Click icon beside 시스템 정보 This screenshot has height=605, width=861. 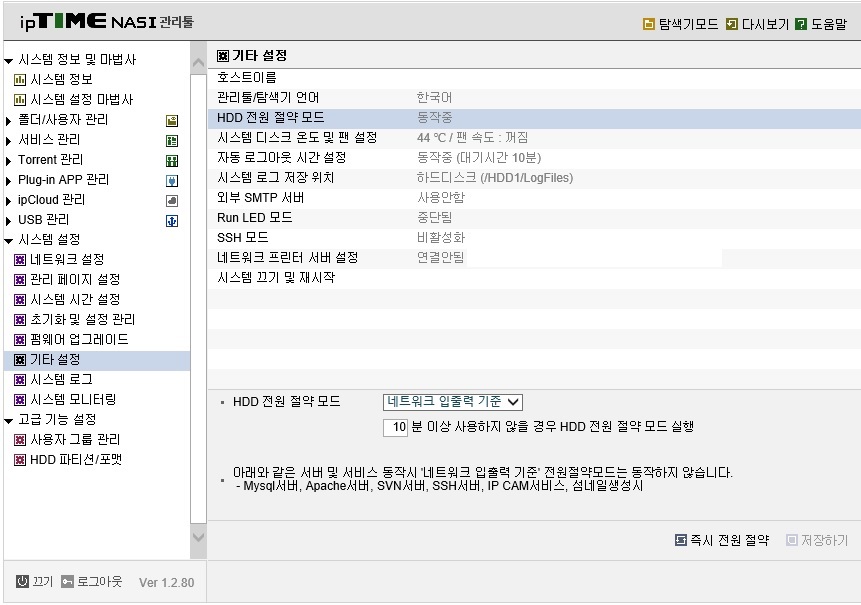tap(20, 80)
